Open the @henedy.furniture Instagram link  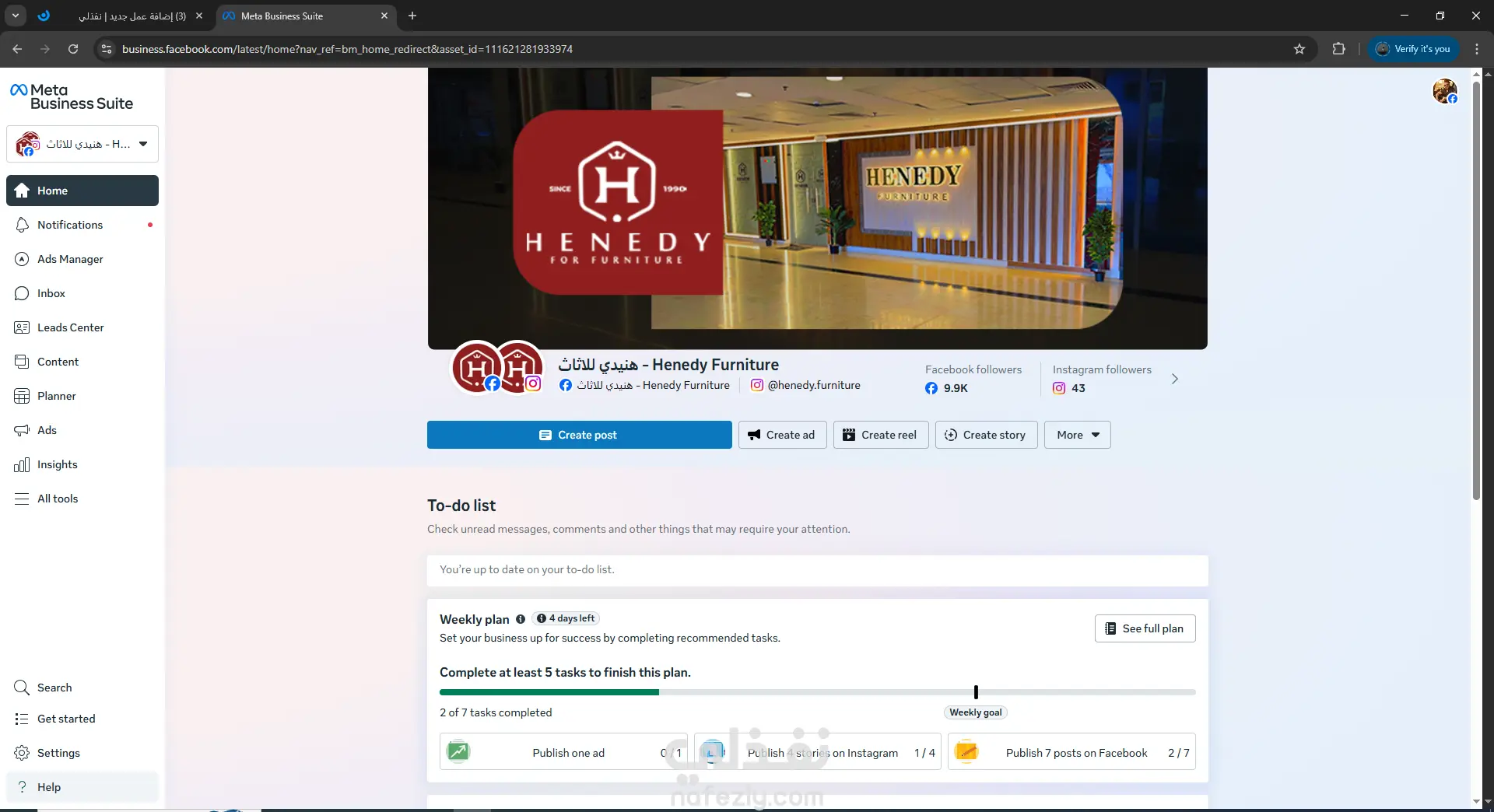point(805,385)
